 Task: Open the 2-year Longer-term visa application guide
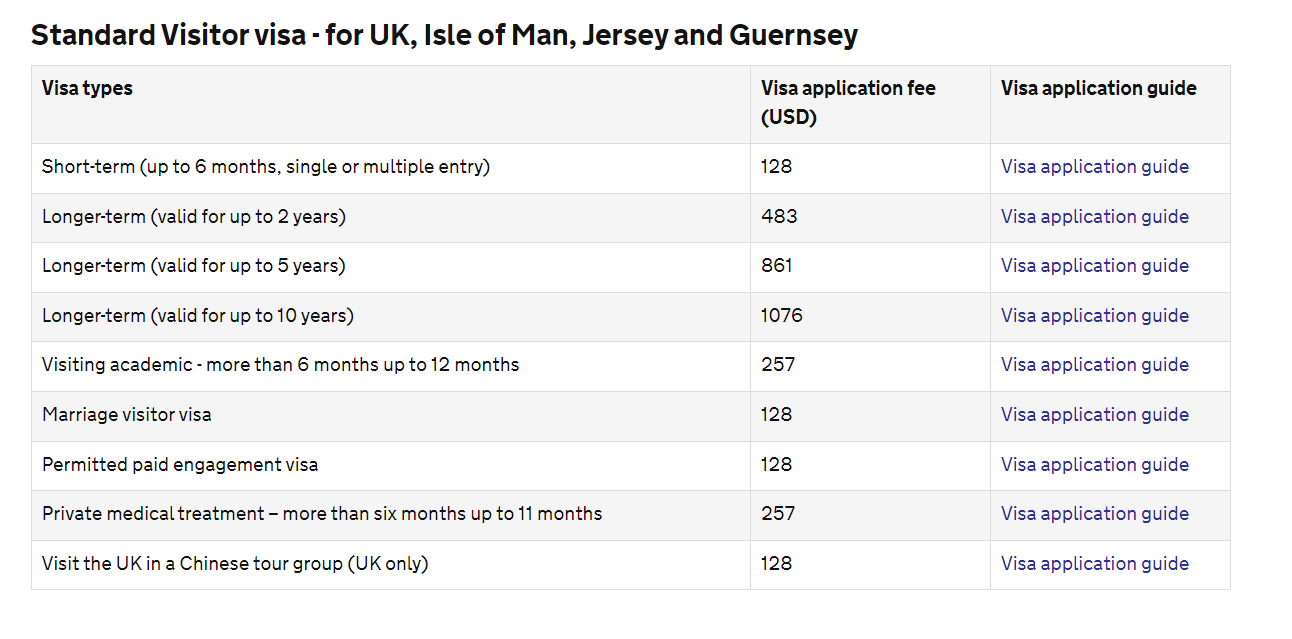coord(1094,217)
